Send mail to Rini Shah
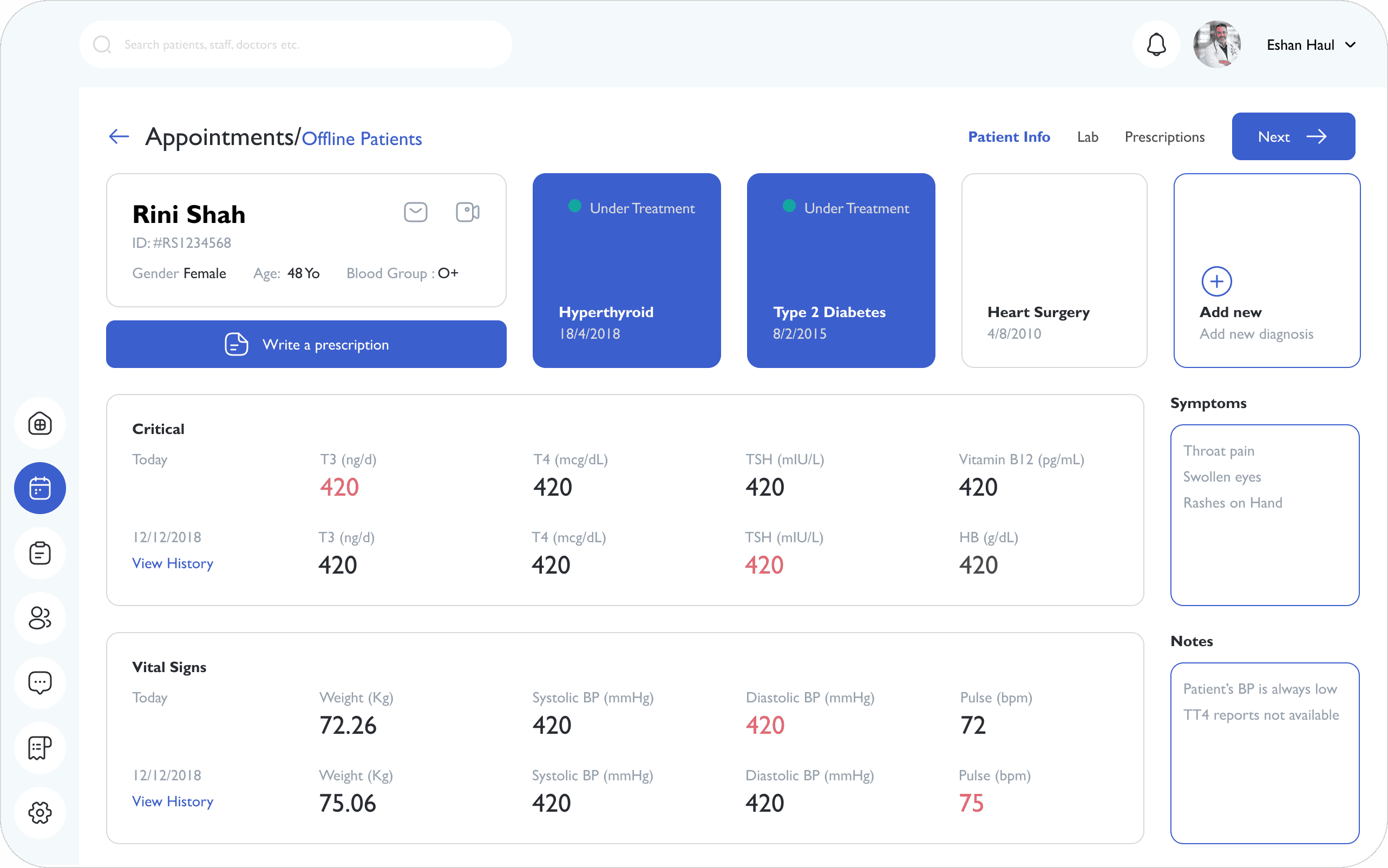Screen dimensions: 1388x868 [415, 212]
